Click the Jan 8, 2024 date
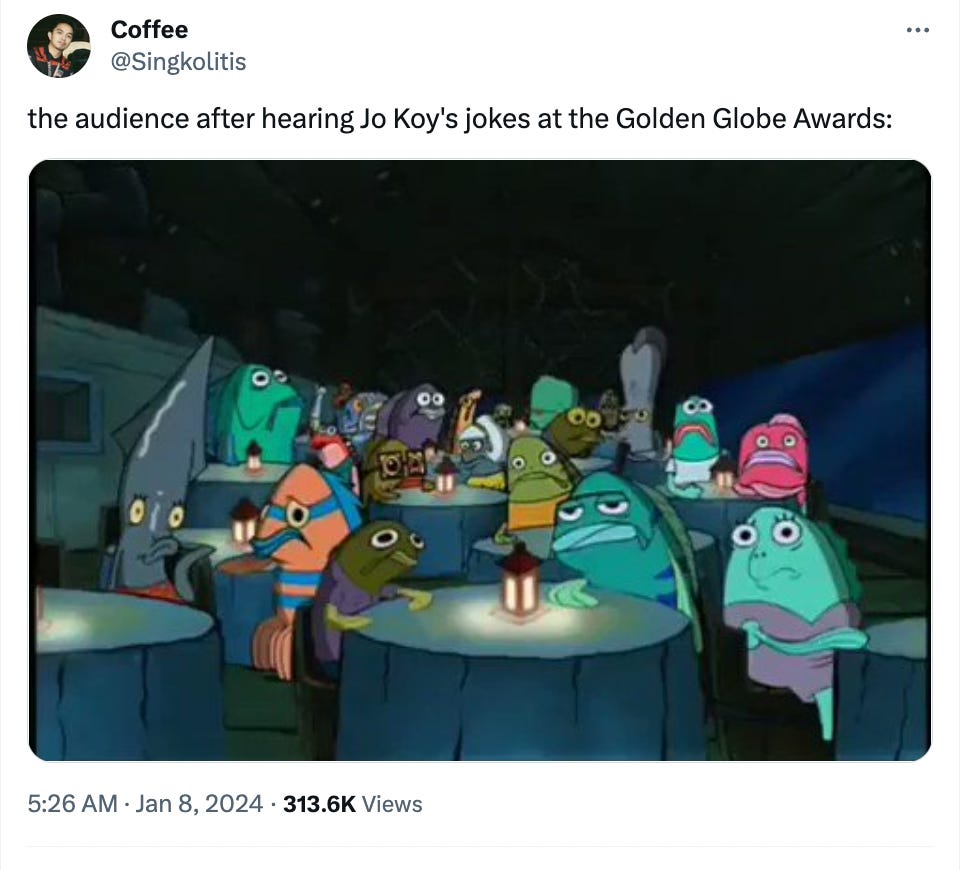Screen dimensions: 974x870 point(199,804)
